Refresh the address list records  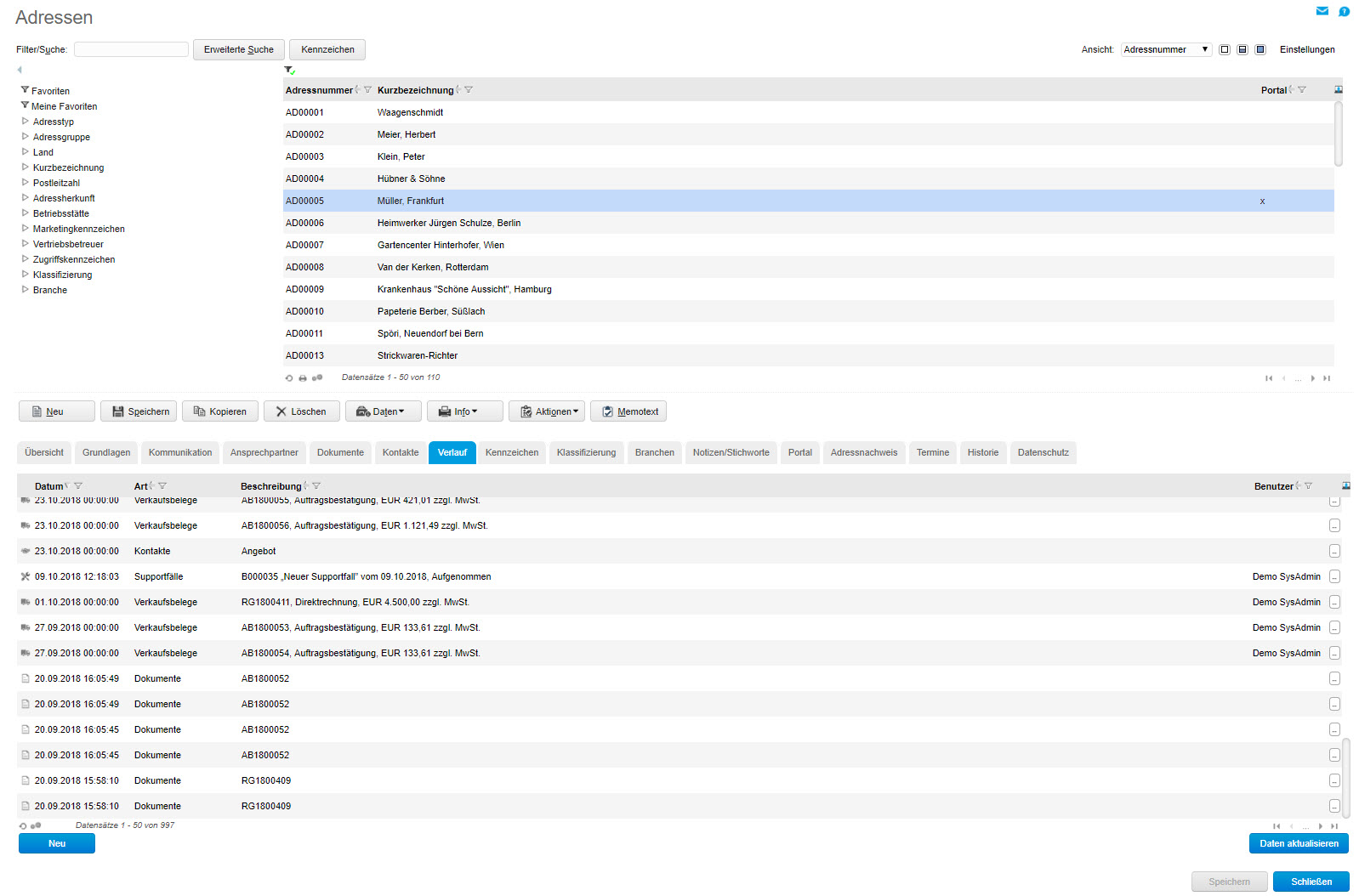pos(289,378)
